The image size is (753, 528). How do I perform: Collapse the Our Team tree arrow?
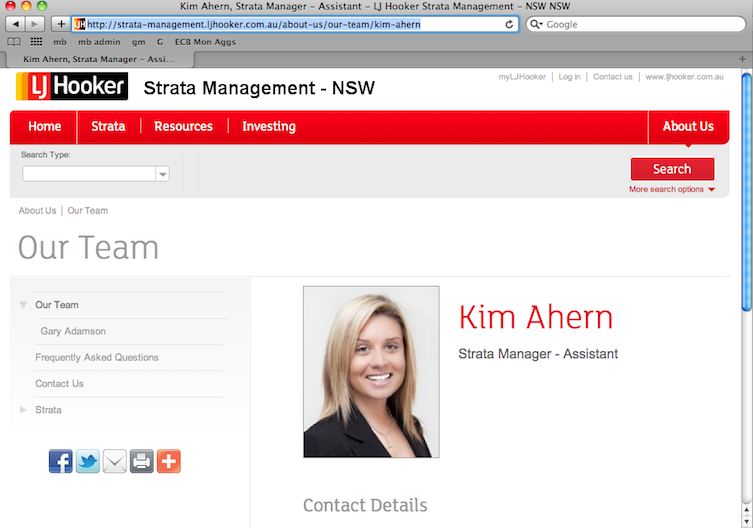pos(23,305)
